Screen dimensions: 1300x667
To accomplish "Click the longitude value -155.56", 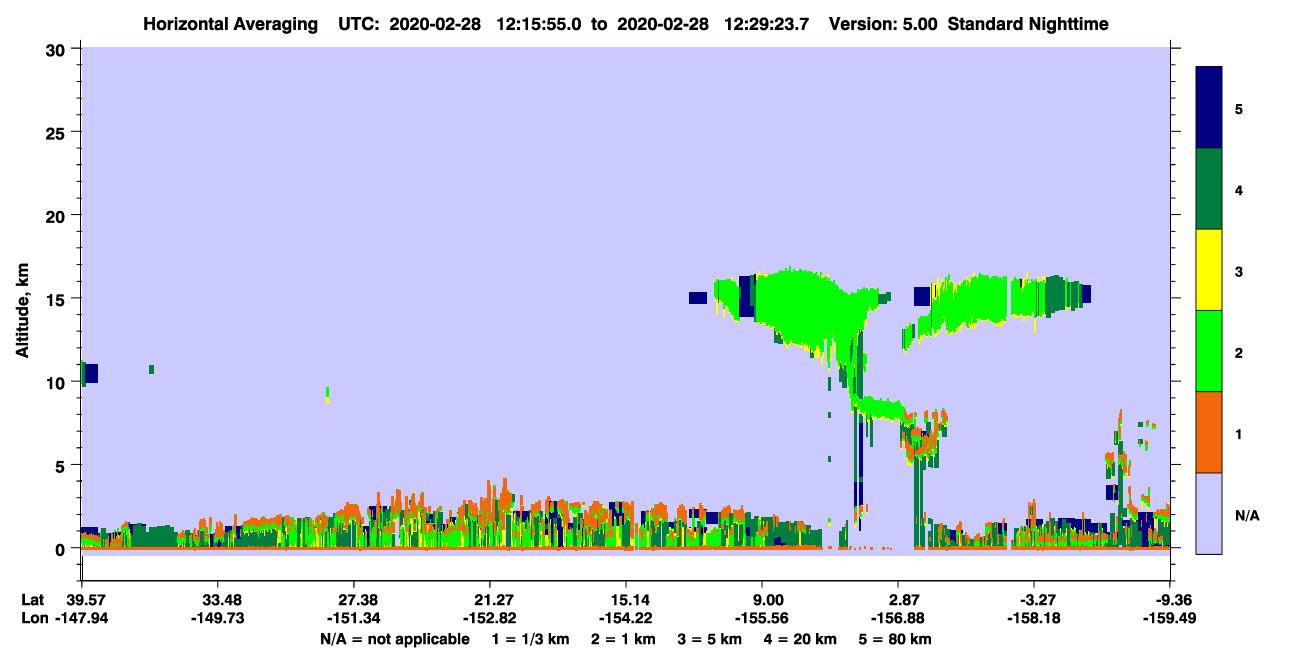I will [762, 618].
